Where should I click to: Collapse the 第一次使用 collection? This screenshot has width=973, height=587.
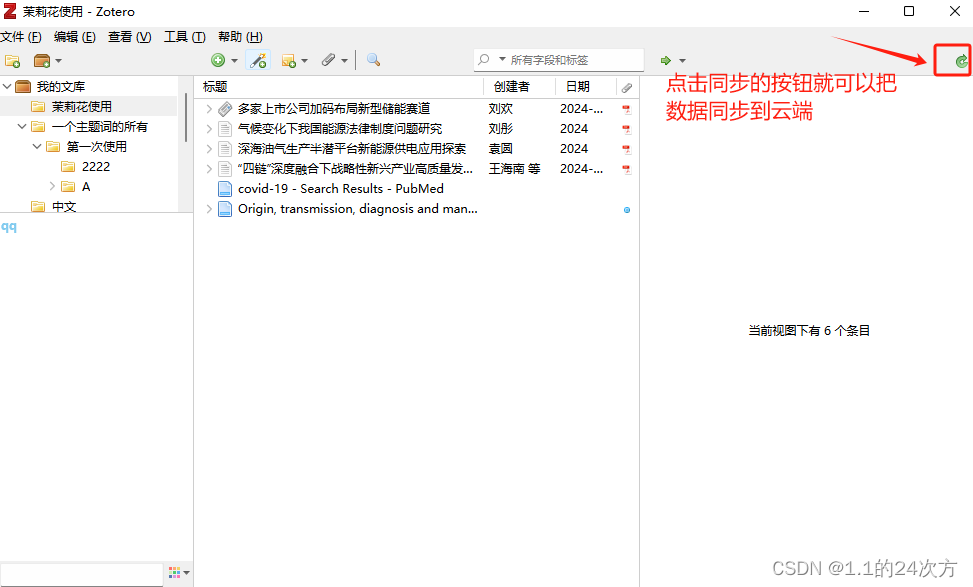37,146
